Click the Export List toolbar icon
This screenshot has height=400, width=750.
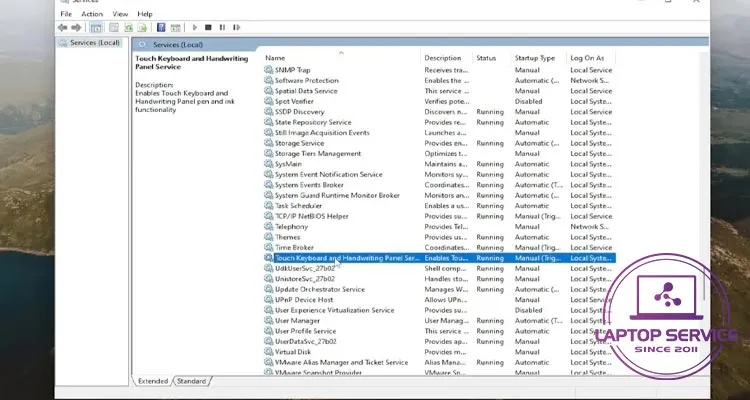pos(144,27)
